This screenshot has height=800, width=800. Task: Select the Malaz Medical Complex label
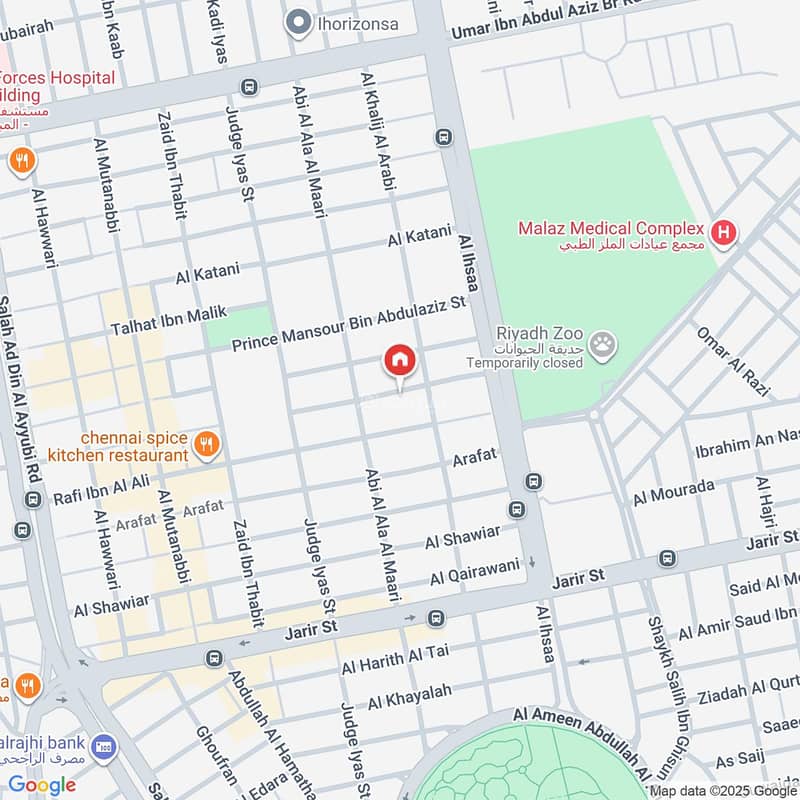pos(611,228)
